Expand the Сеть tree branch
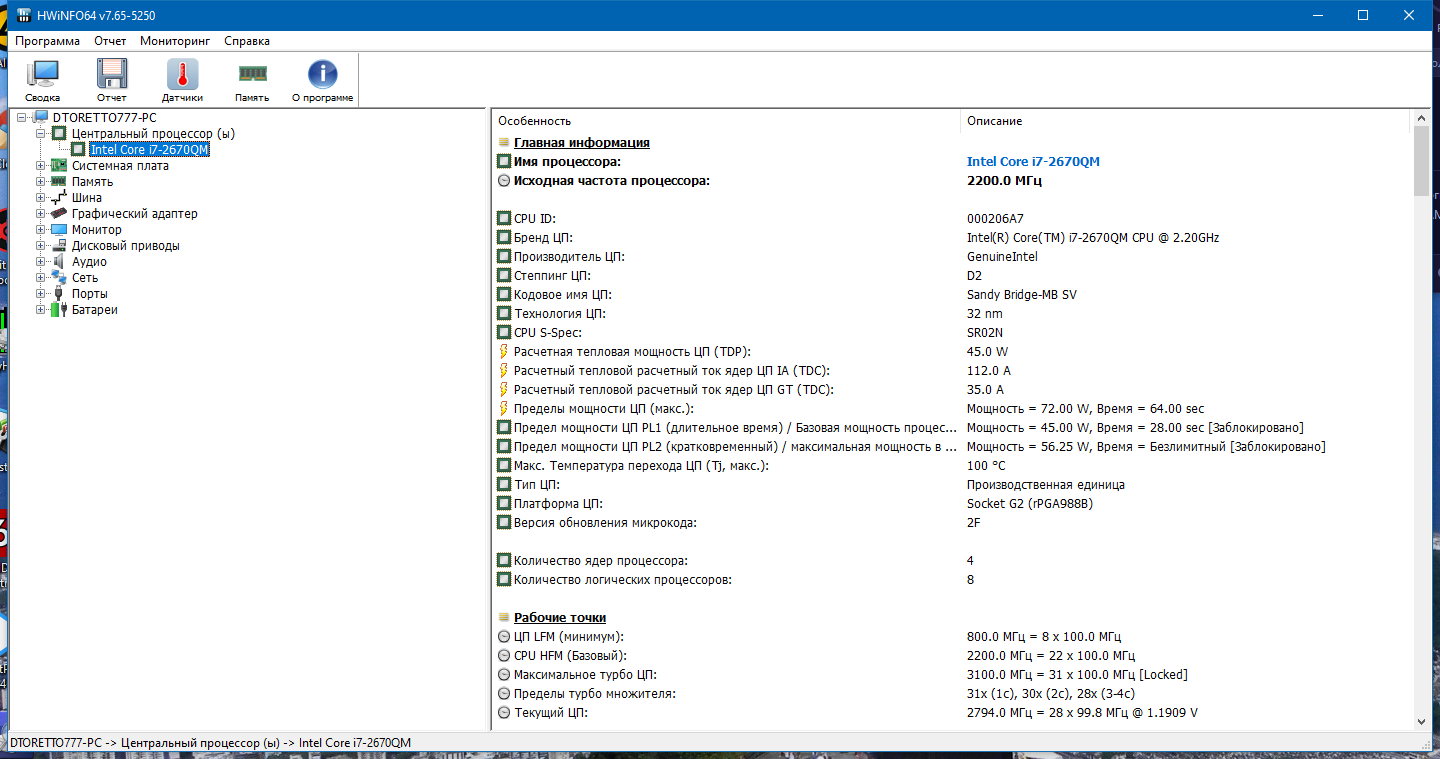 click(41, 278)
